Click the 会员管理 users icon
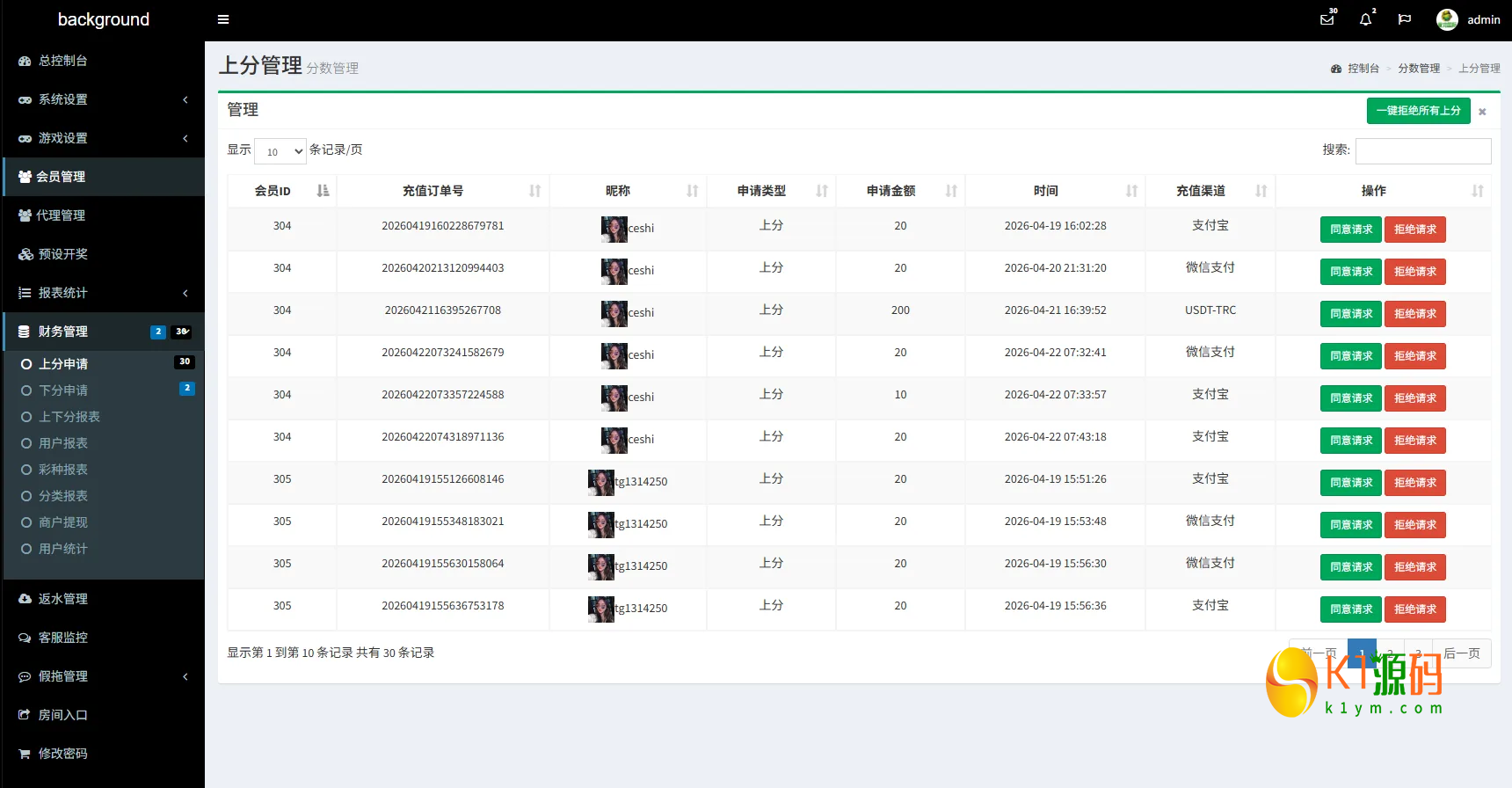 (25, 177)
